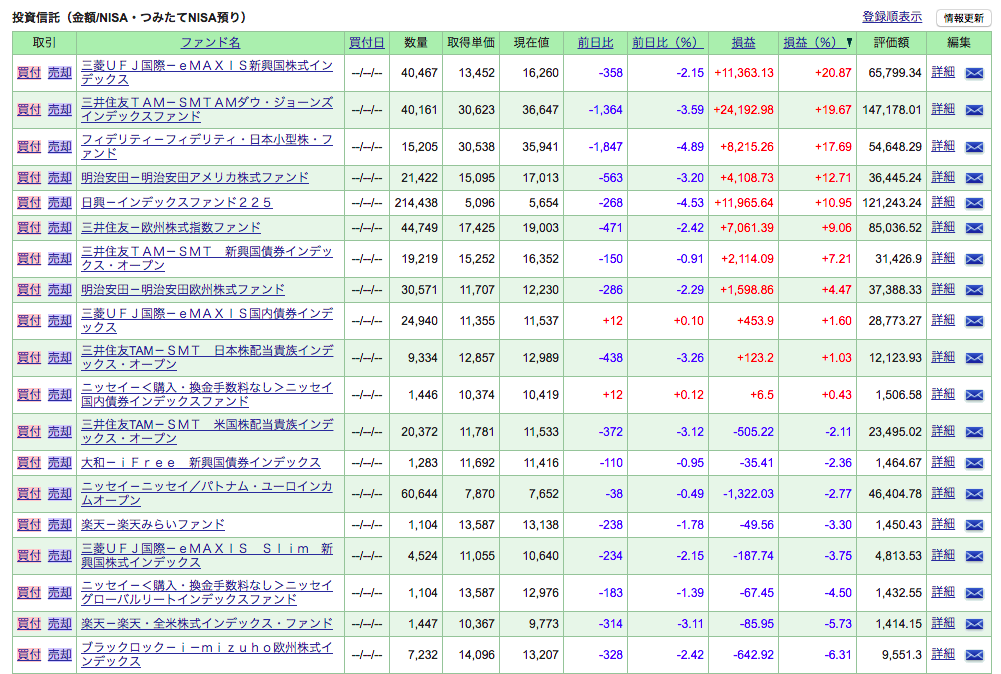
Task: Click 売却 for 日興－インデックスファンド225
Action: pyautogui.click(x=60, y=203)
